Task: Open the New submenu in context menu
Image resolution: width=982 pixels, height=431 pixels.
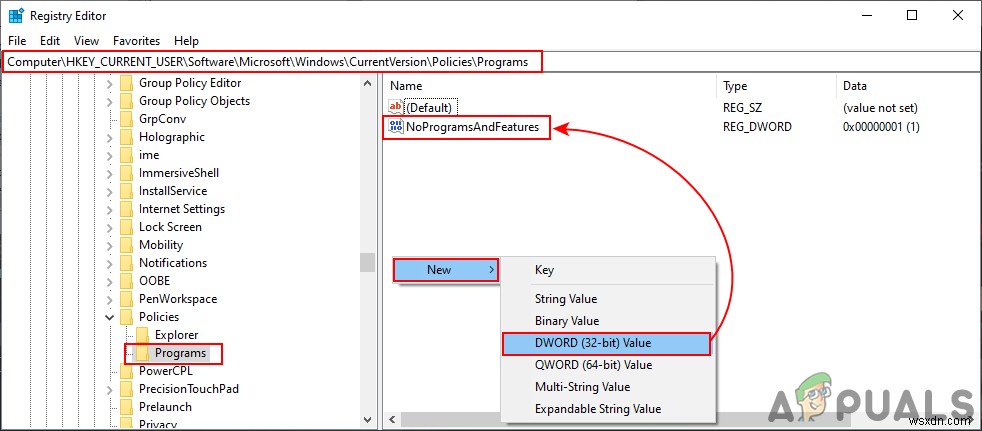Action: click(x=446, y=270)
